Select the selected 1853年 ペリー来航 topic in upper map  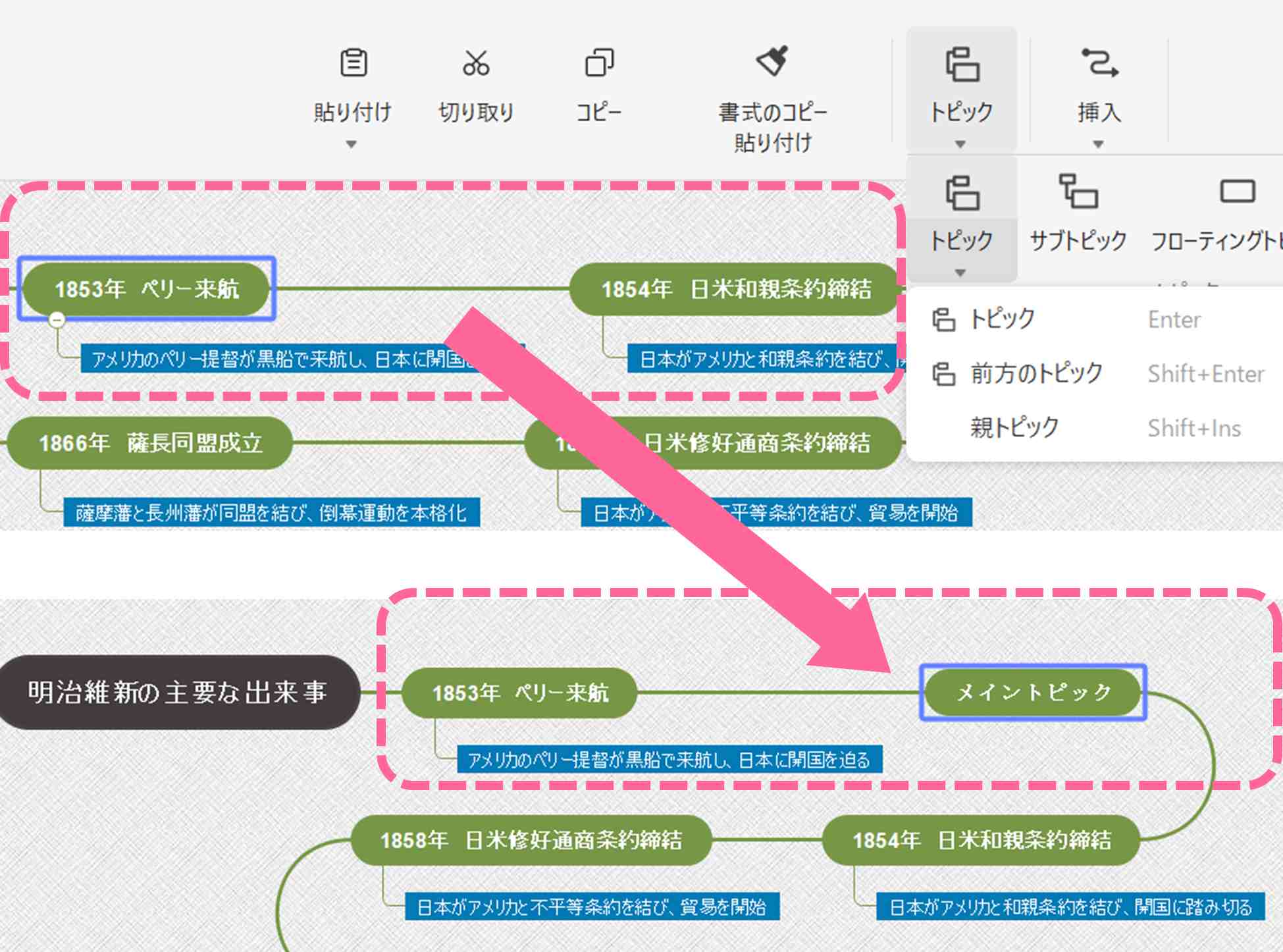click(146, 288)
